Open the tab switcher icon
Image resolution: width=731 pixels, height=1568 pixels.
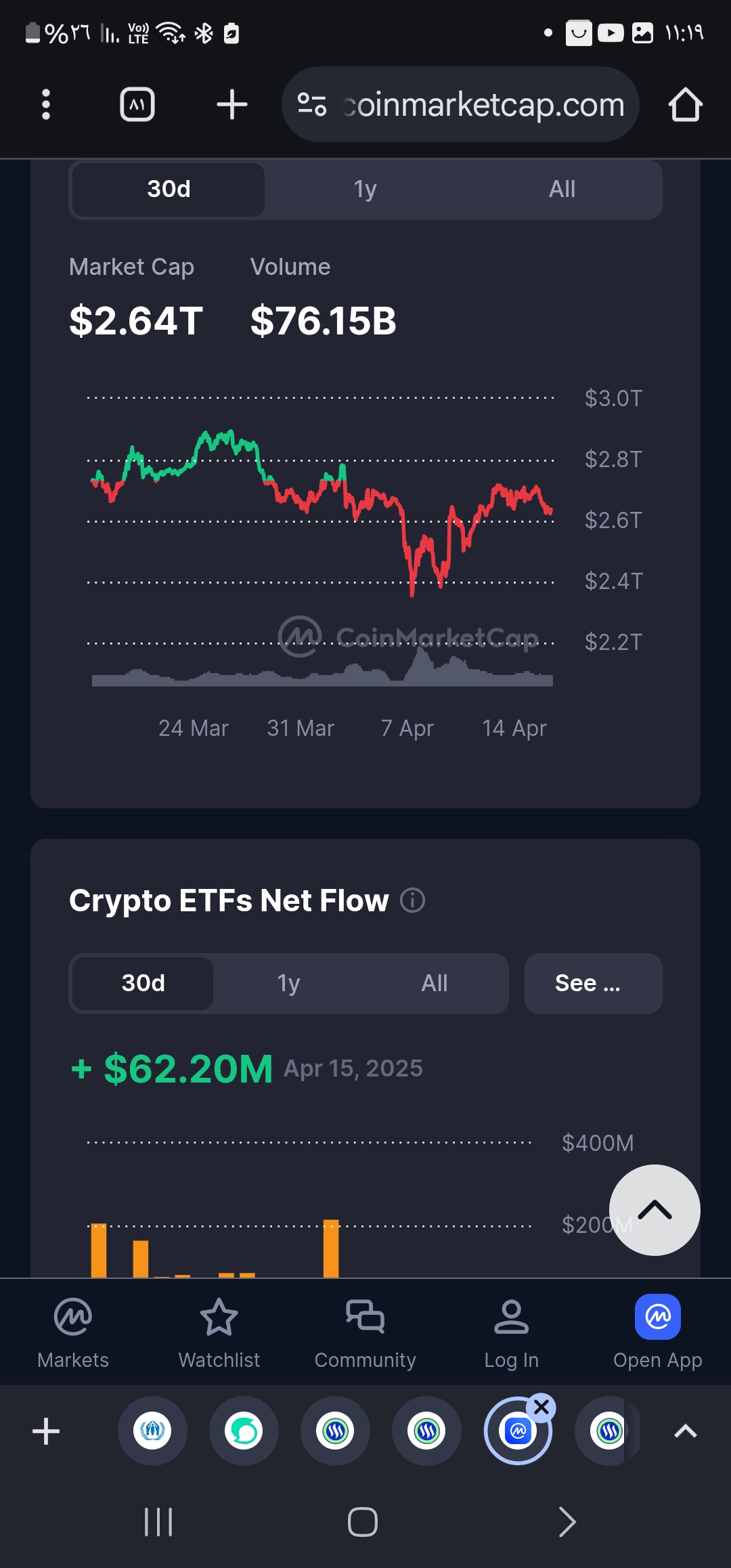pyautogui.click(x=137, y=105)
